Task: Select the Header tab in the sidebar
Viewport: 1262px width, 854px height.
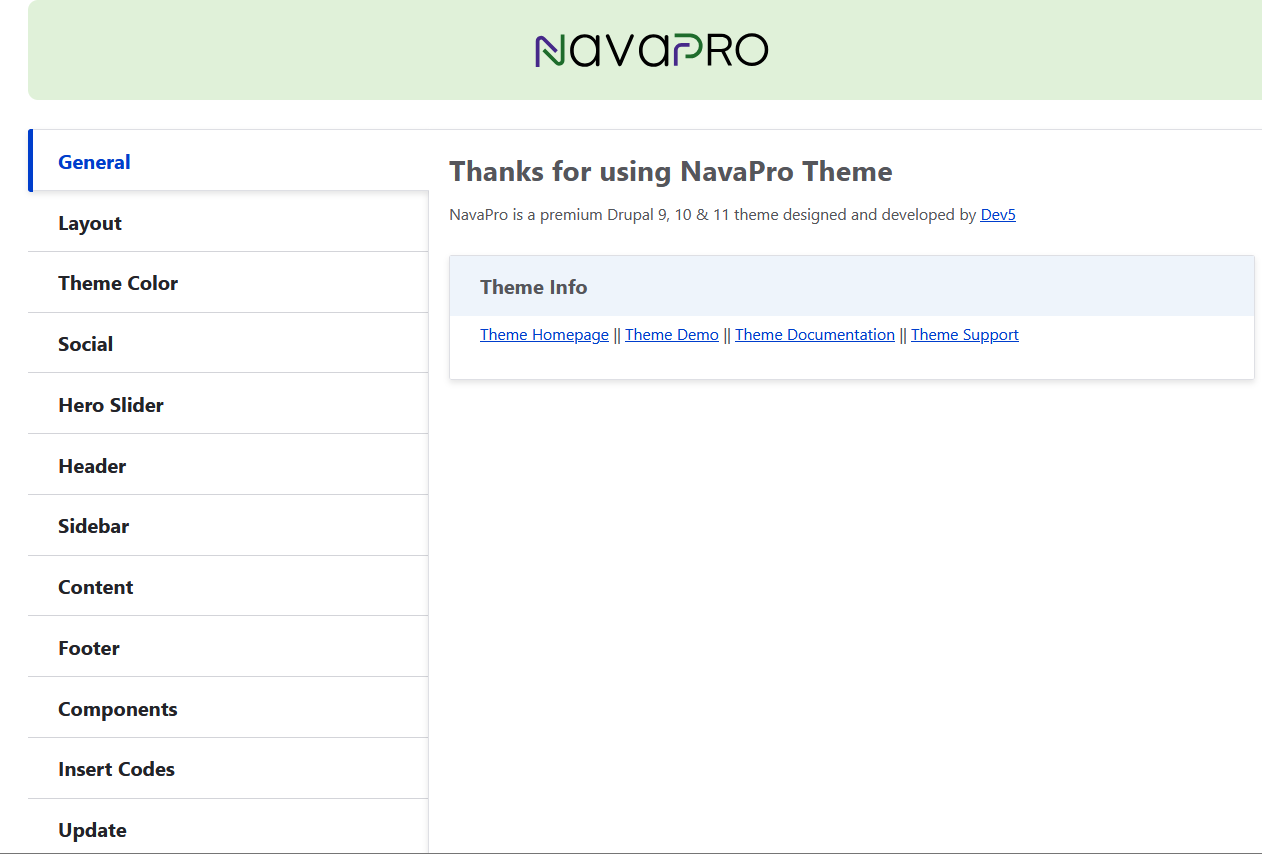Action: coord(92,466)
